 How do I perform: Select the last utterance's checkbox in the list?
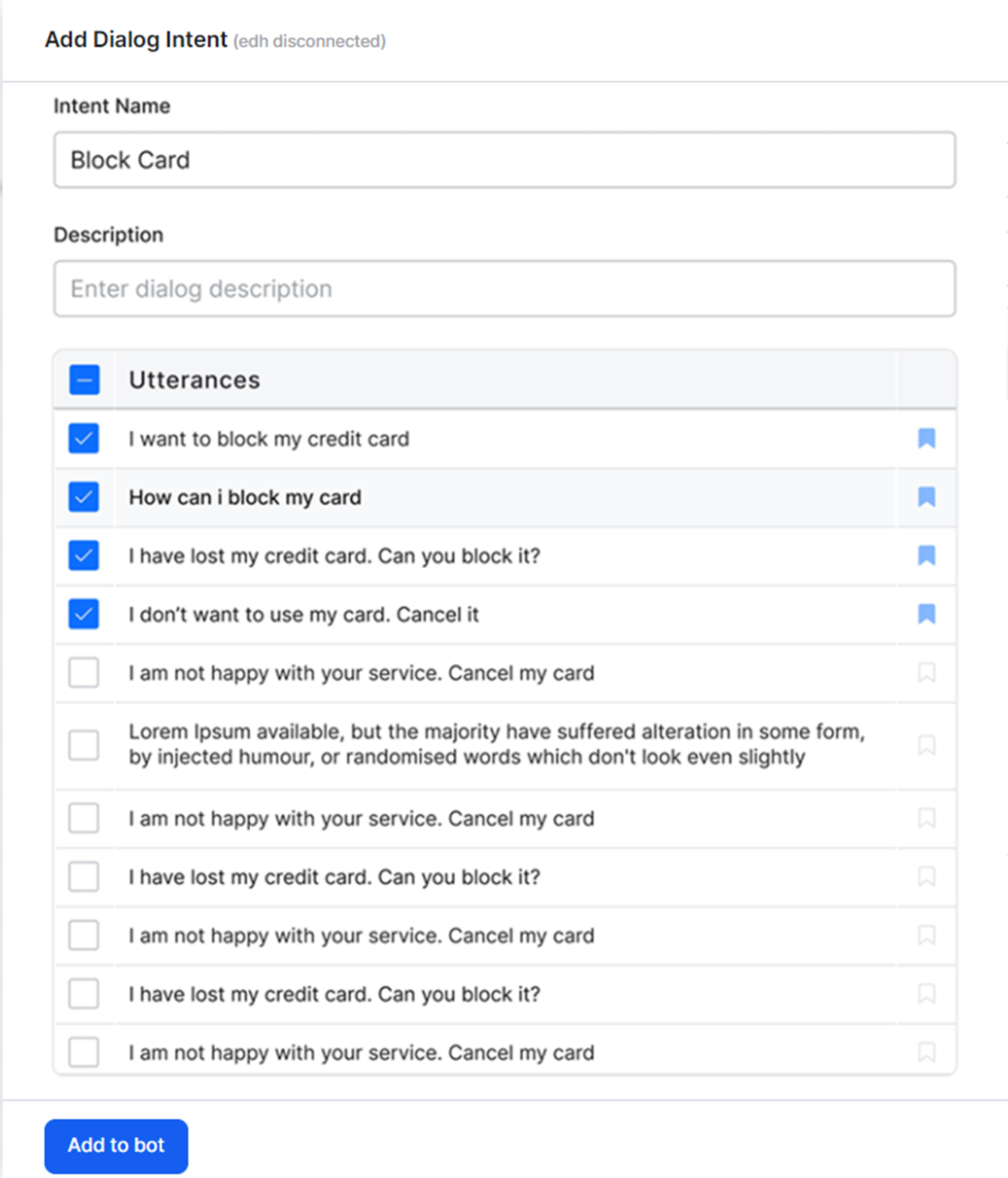(84, 1052)
